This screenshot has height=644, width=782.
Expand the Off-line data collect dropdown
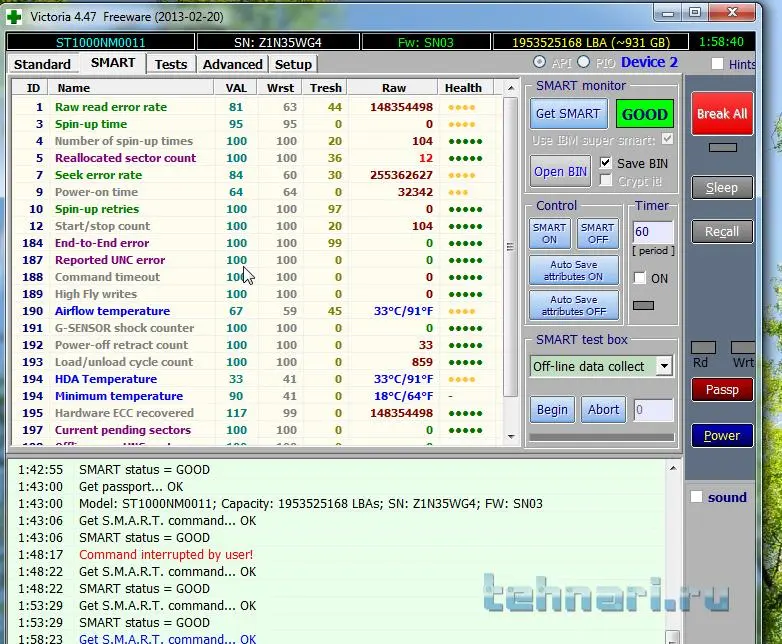pos(664,366)
